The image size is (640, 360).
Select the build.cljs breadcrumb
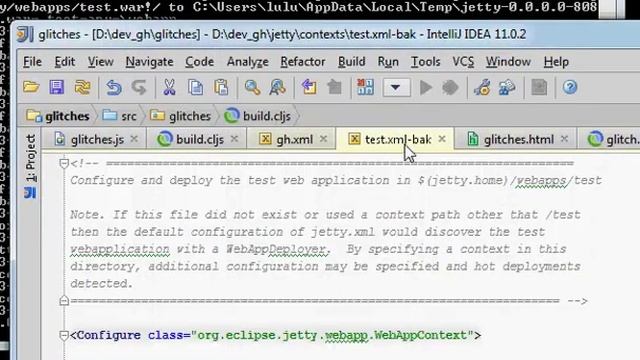coord(258,116)
